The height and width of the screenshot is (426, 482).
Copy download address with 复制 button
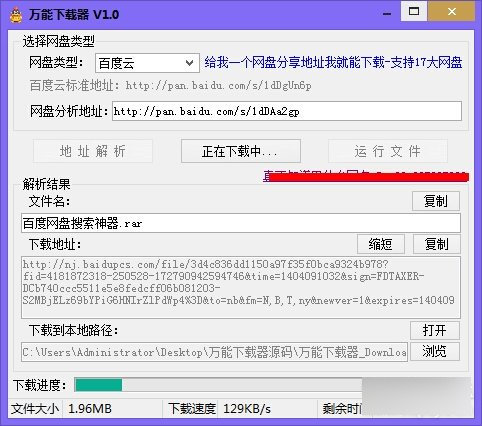point(437,244)
